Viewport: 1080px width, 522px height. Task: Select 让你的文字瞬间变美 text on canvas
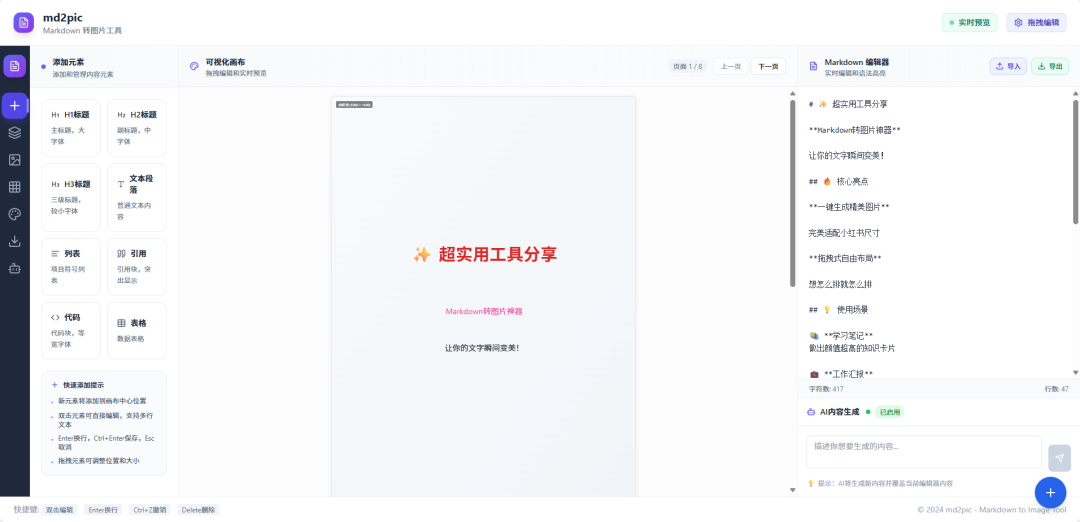[x=482, y=348]
